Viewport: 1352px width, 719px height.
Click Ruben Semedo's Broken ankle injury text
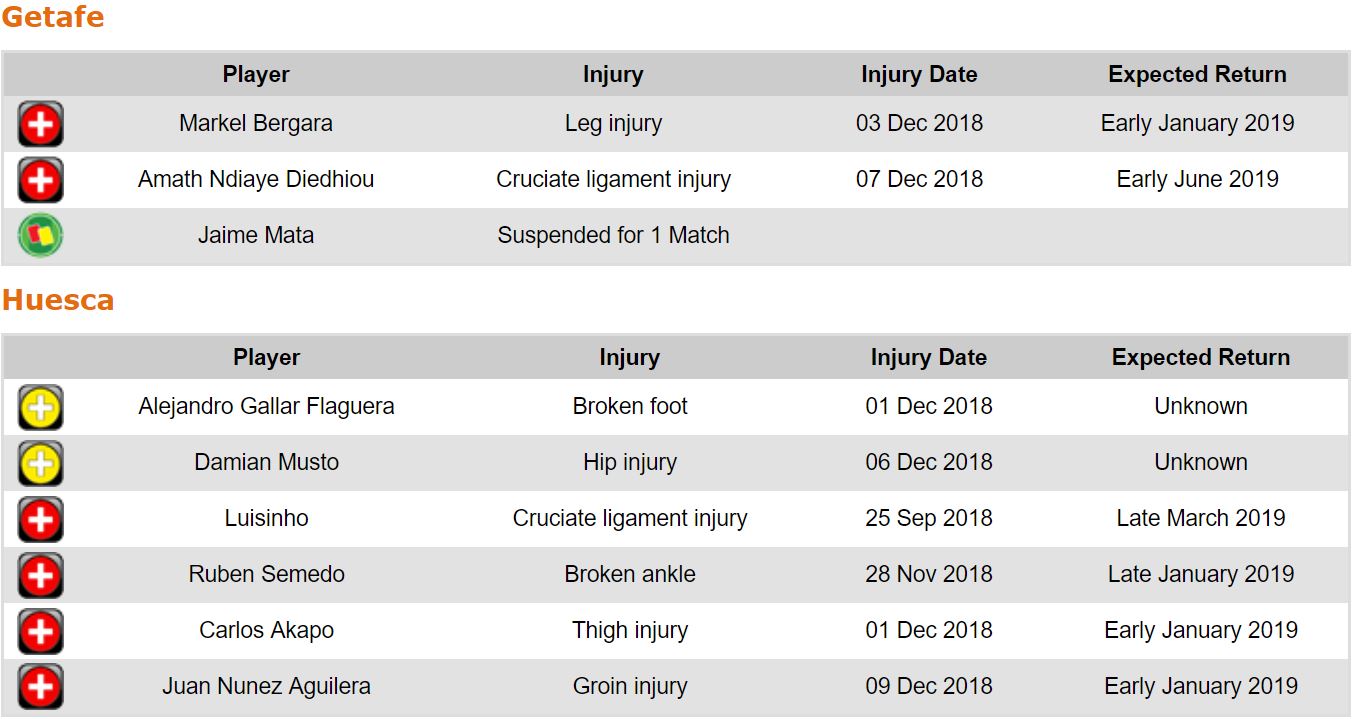(x=630, y=574)
